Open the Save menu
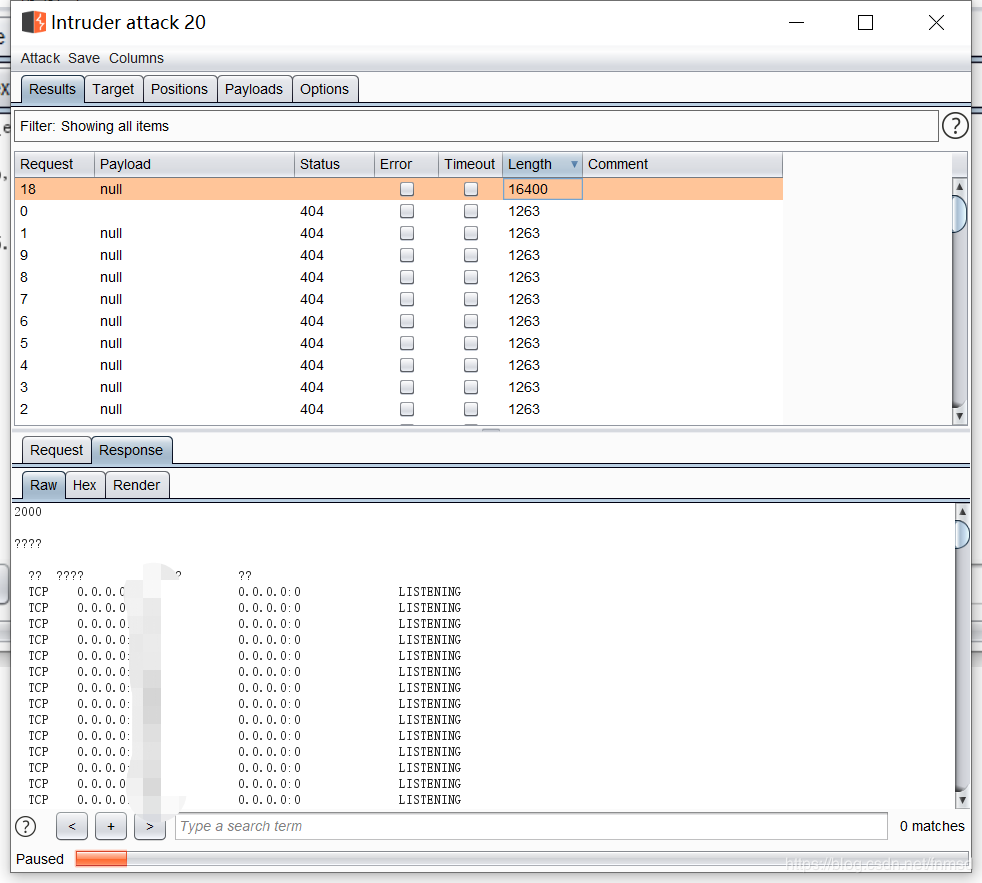The width and height of the screenshot is (982, 883). 84,58
